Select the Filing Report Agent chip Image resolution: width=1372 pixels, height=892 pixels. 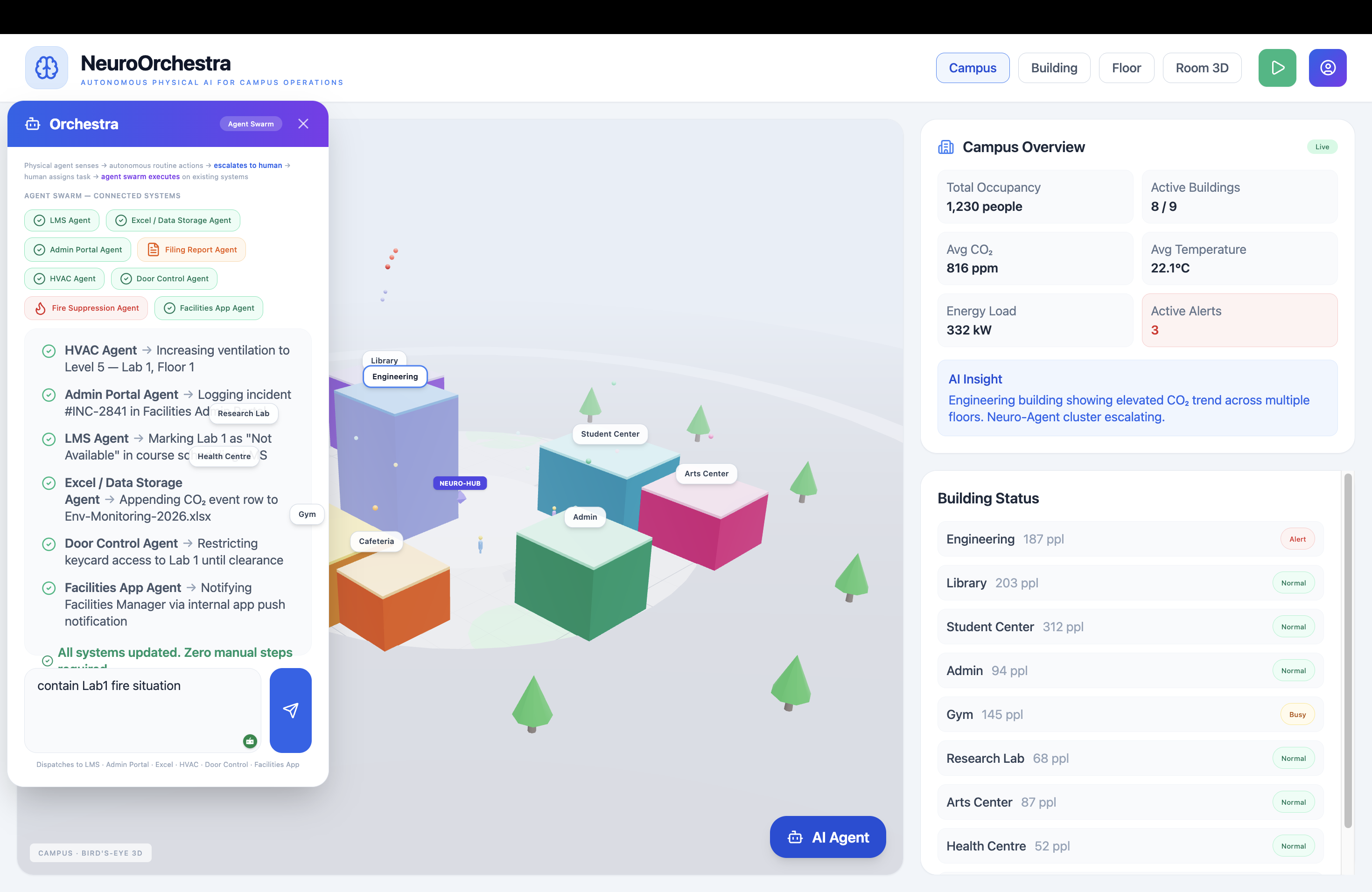coord(192,250)
